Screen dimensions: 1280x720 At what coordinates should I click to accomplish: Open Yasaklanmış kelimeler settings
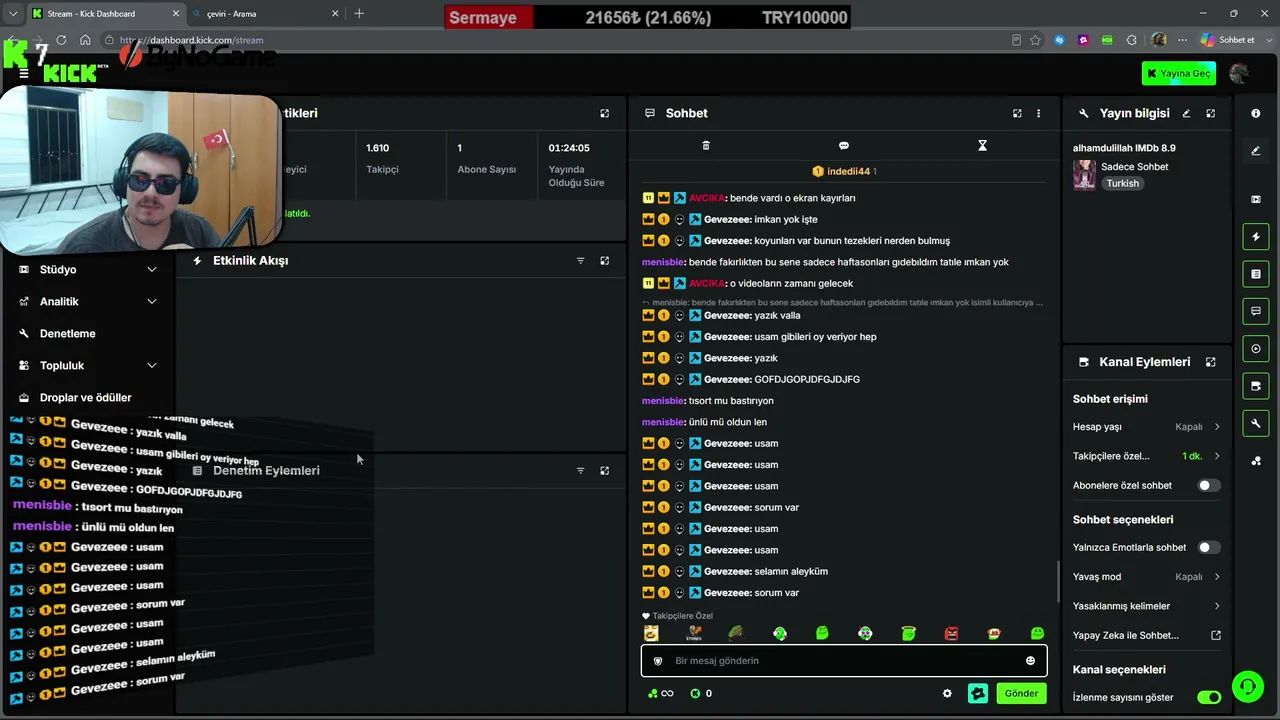tap(1147, 606)
